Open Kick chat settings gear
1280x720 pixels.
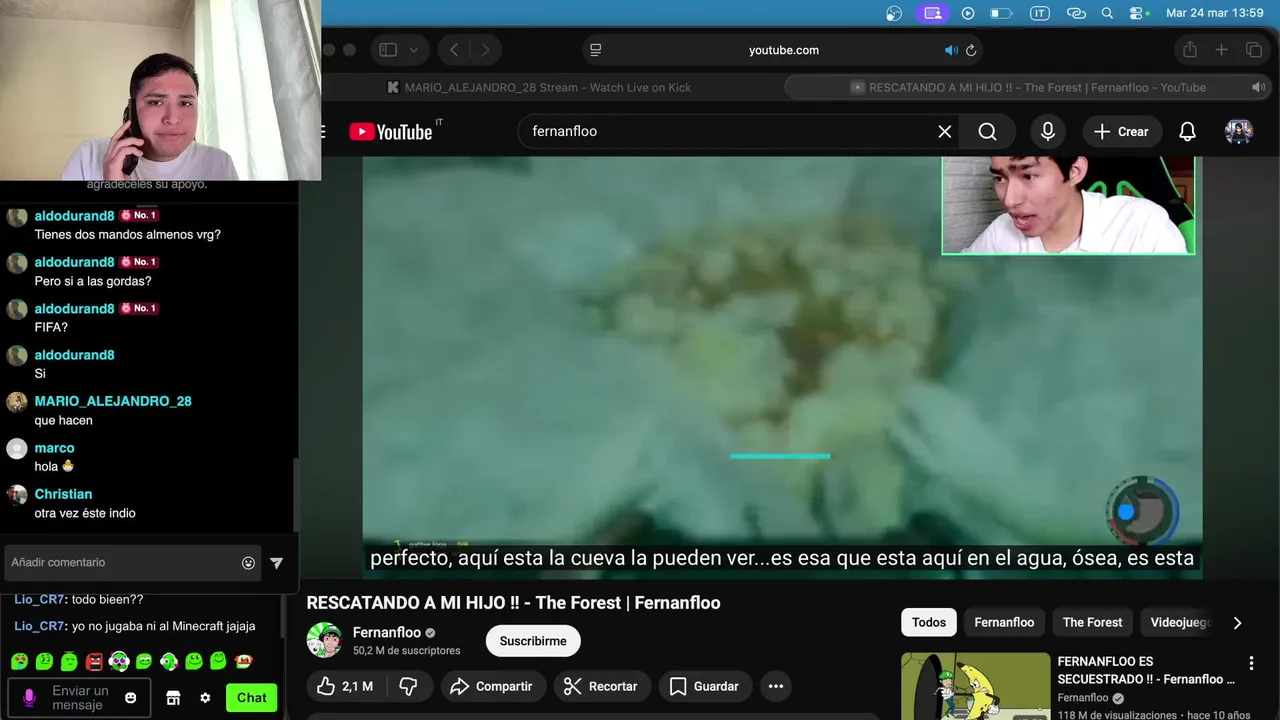(x=205, y=698)
